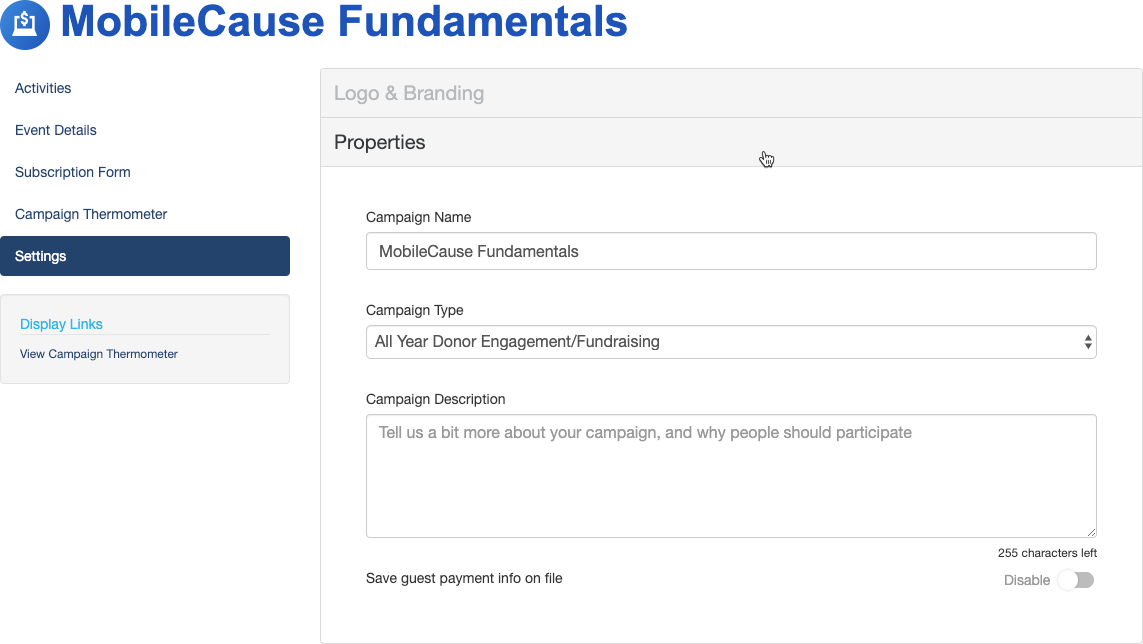Image resolution: width=1143 pixels, height=644 pixels.
Task: Click into the Campaign Name field
Action: tap(731, 251)
